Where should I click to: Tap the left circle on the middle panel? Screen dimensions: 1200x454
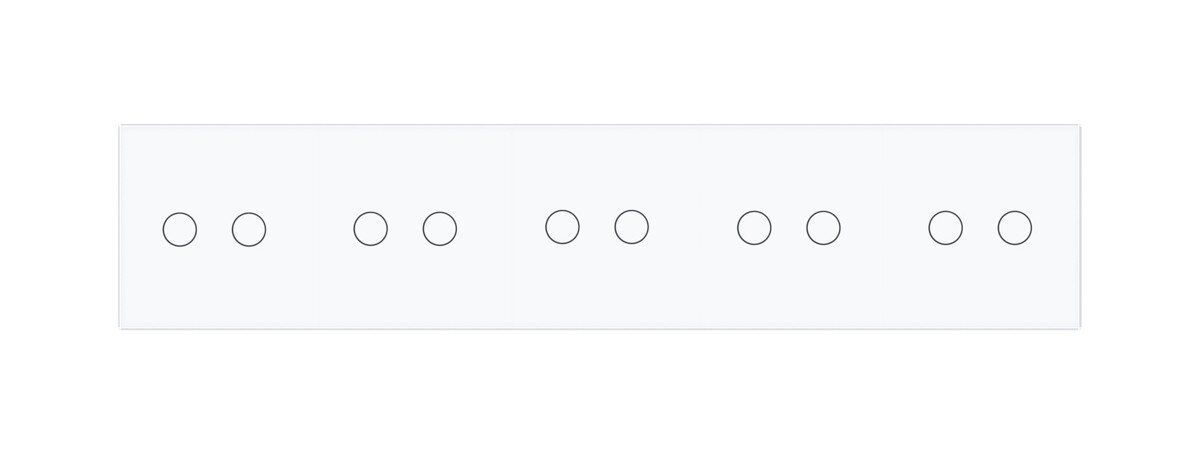[x=562, y=227]
